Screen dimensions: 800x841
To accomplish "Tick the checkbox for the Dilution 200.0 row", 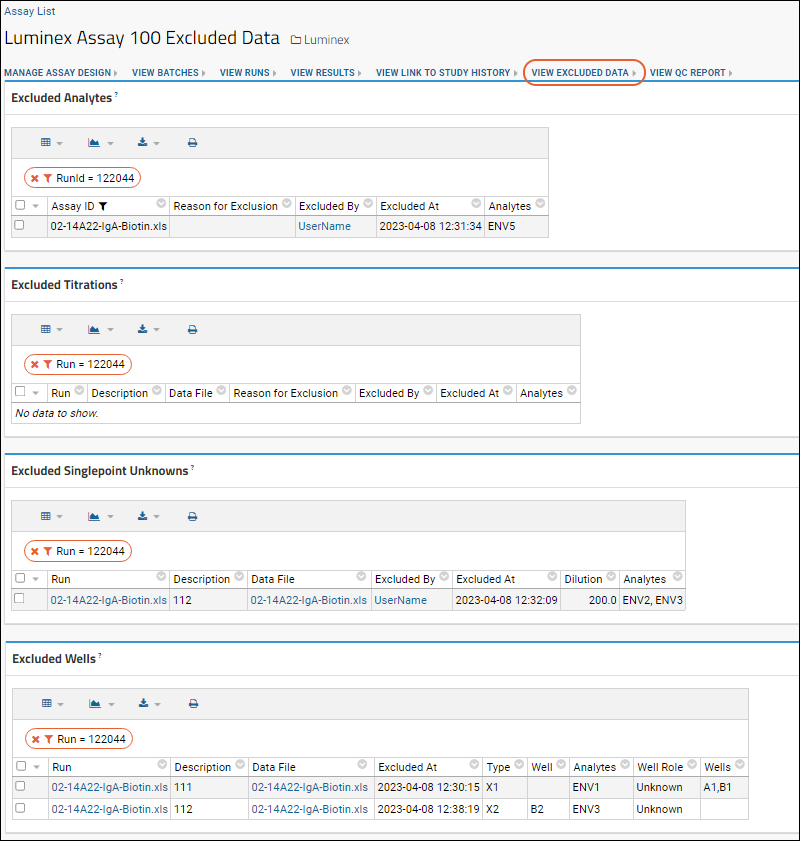I will click(19, 599).
